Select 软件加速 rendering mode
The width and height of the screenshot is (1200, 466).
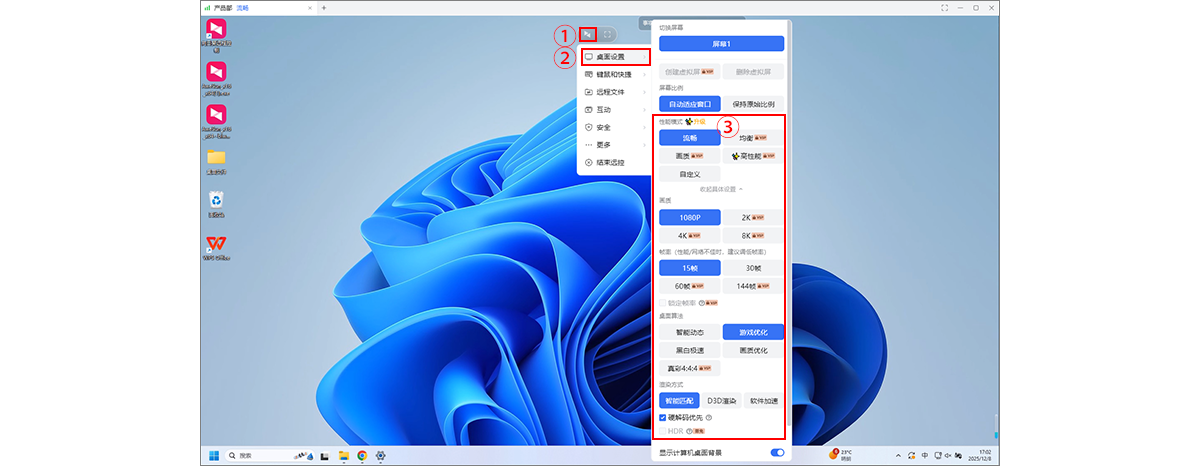tap(764, 400)
